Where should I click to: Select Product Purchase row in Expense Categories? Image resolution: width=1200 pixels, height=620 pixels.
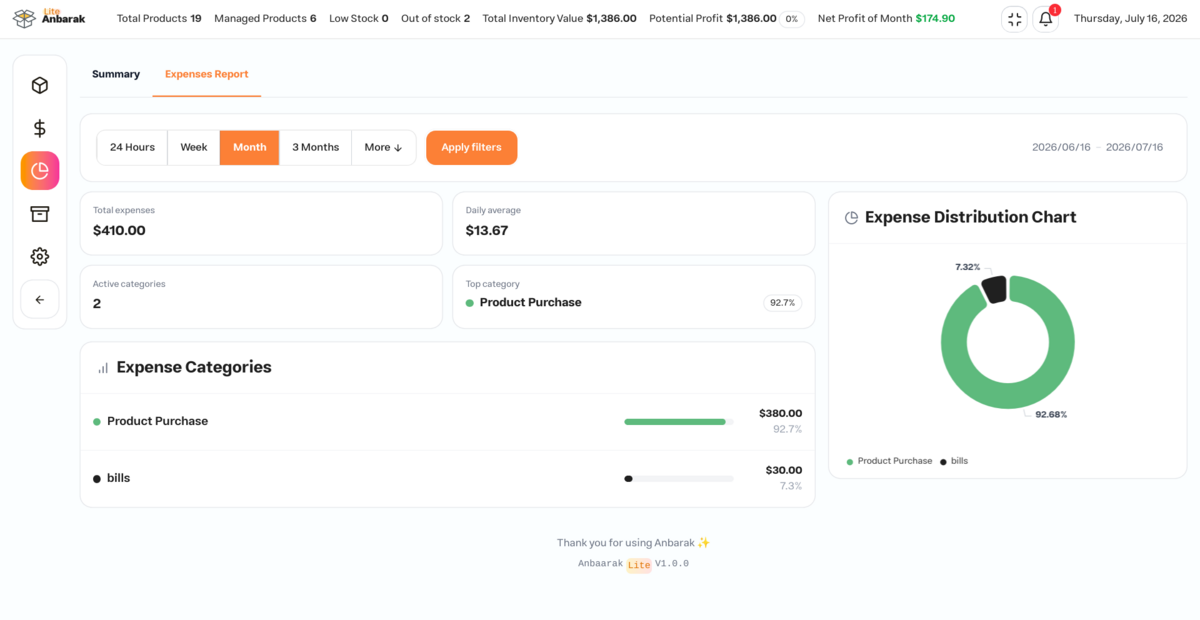[x=447, y=422]
